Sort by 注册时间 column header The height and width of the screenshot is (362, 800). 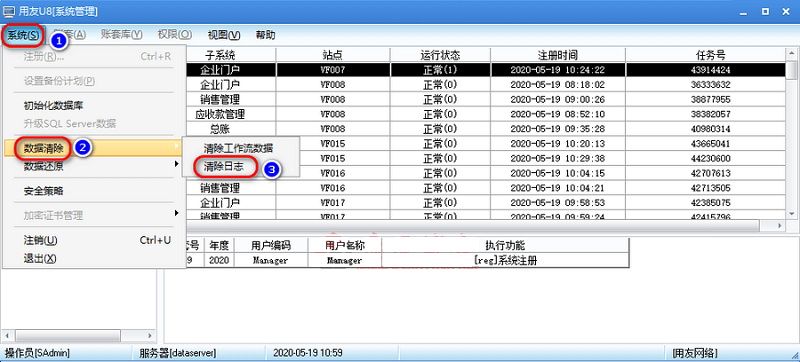[x=558, y=55]
